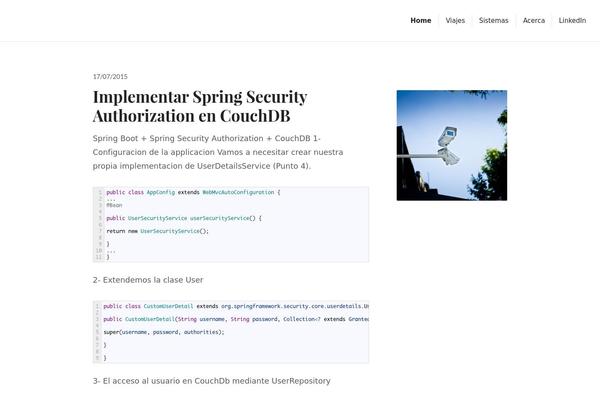Click the "3- El acceso al usuario" line
This screenshot has height=400, width=600.
(211, 381)
